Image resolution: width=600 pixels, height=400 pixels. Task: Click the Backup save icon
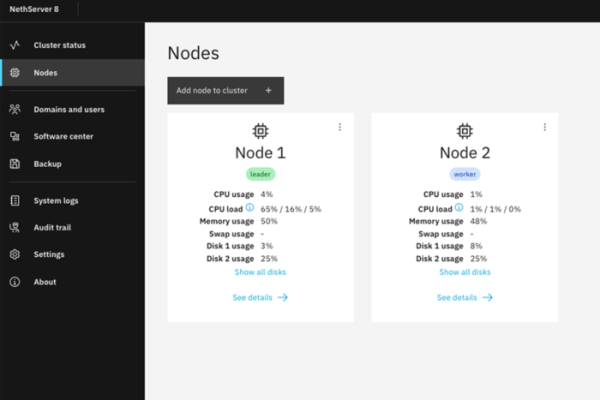click(15, 164)
